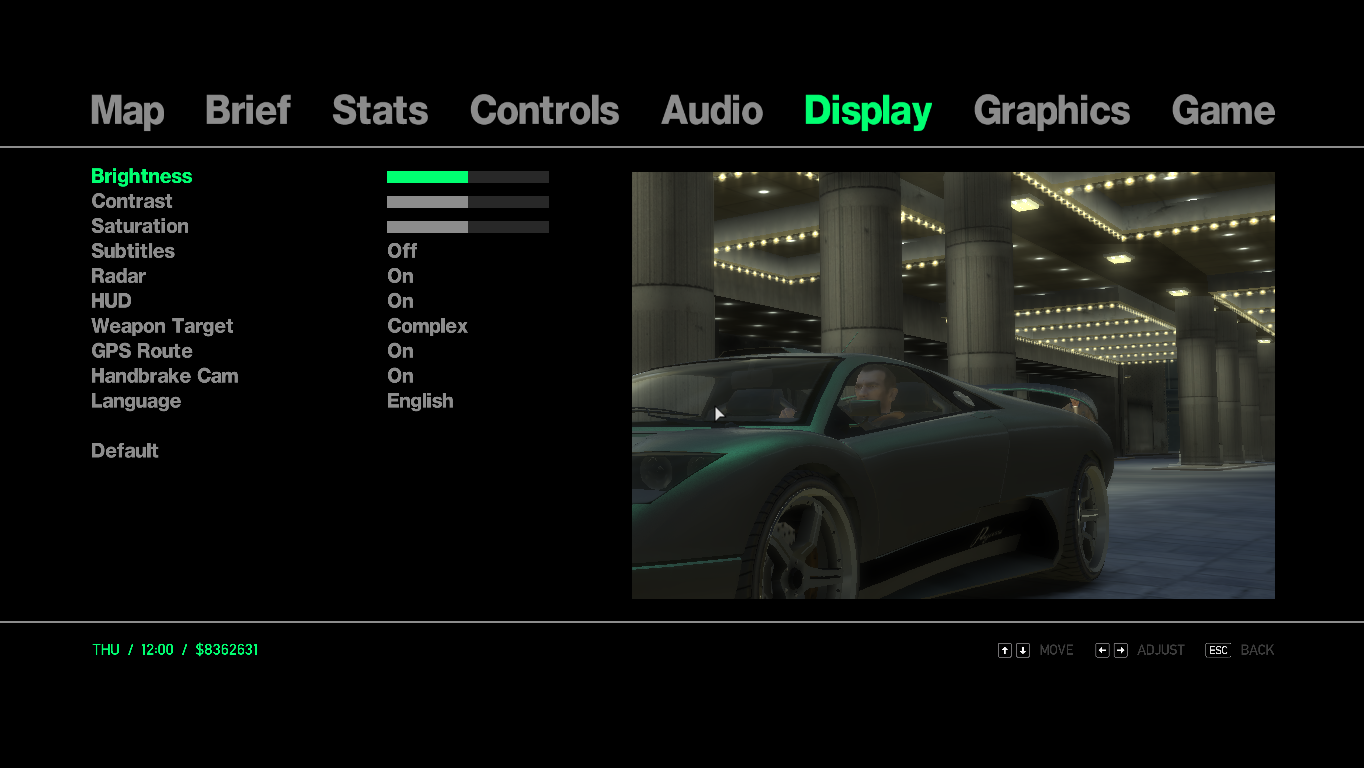This screenshot has width=1364, height=768.
Task: Select the HUD setting label
Action: 111,301
